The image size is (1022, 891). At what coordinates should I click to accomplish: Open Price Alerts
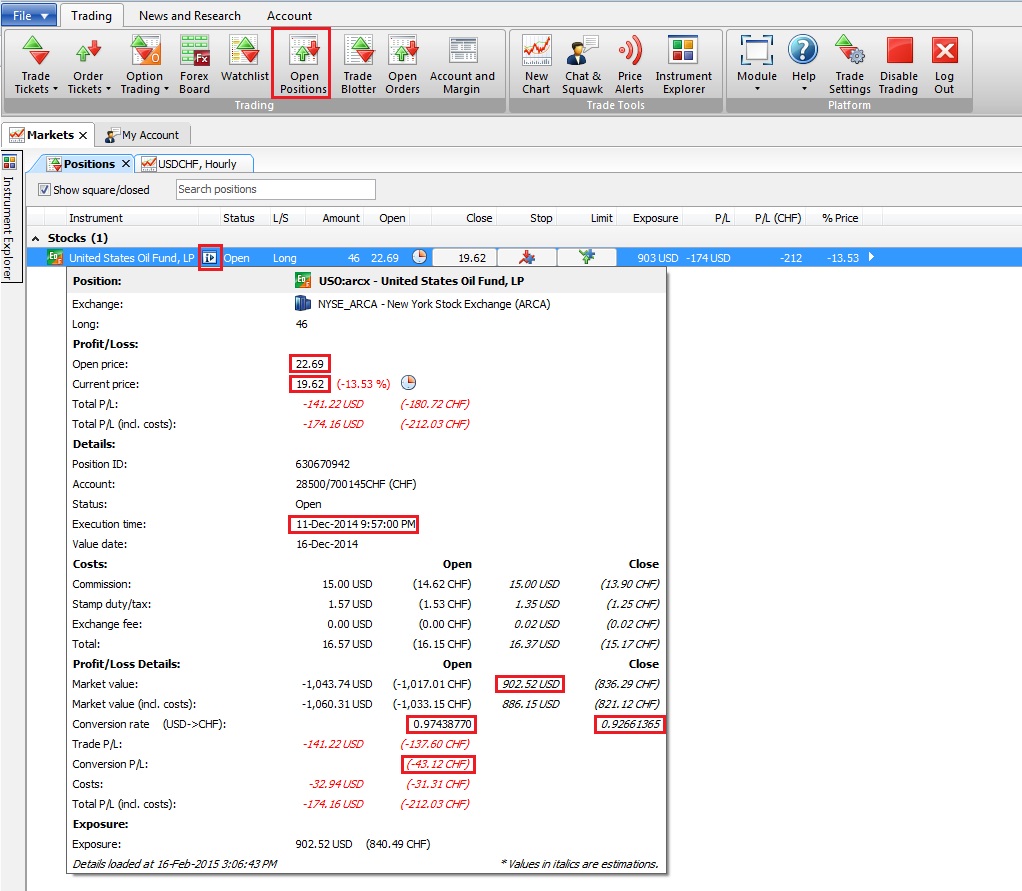coord(630,65)
